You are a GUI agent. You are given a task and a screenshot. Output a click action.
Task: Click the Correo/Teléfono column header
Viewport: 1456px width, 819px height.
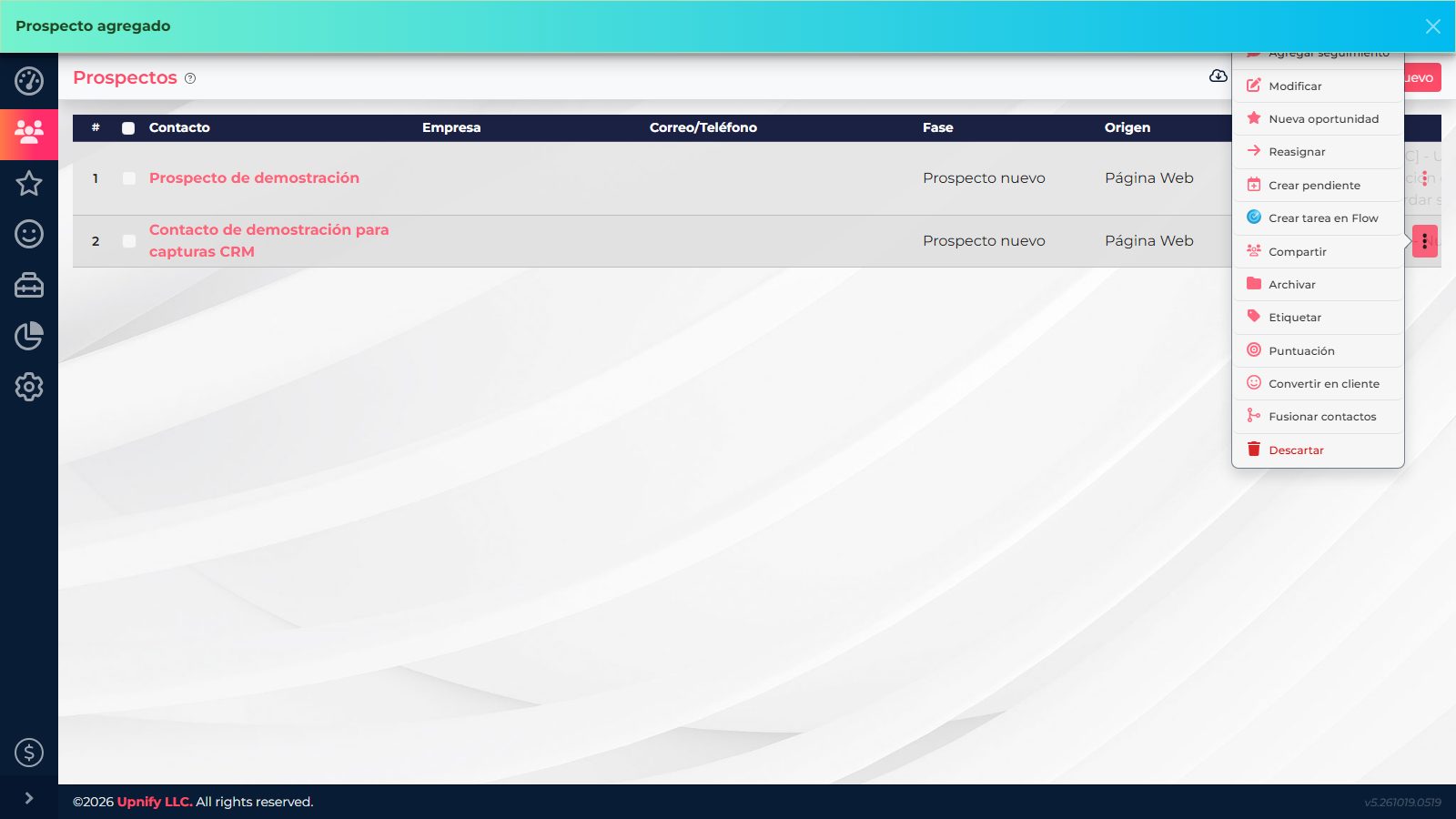pos(703,127)
